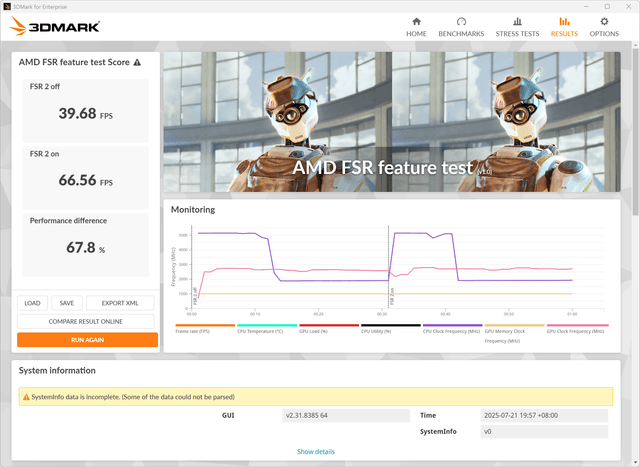
Task: Go to HOME tab label
Action: click(x=416, y=34)
